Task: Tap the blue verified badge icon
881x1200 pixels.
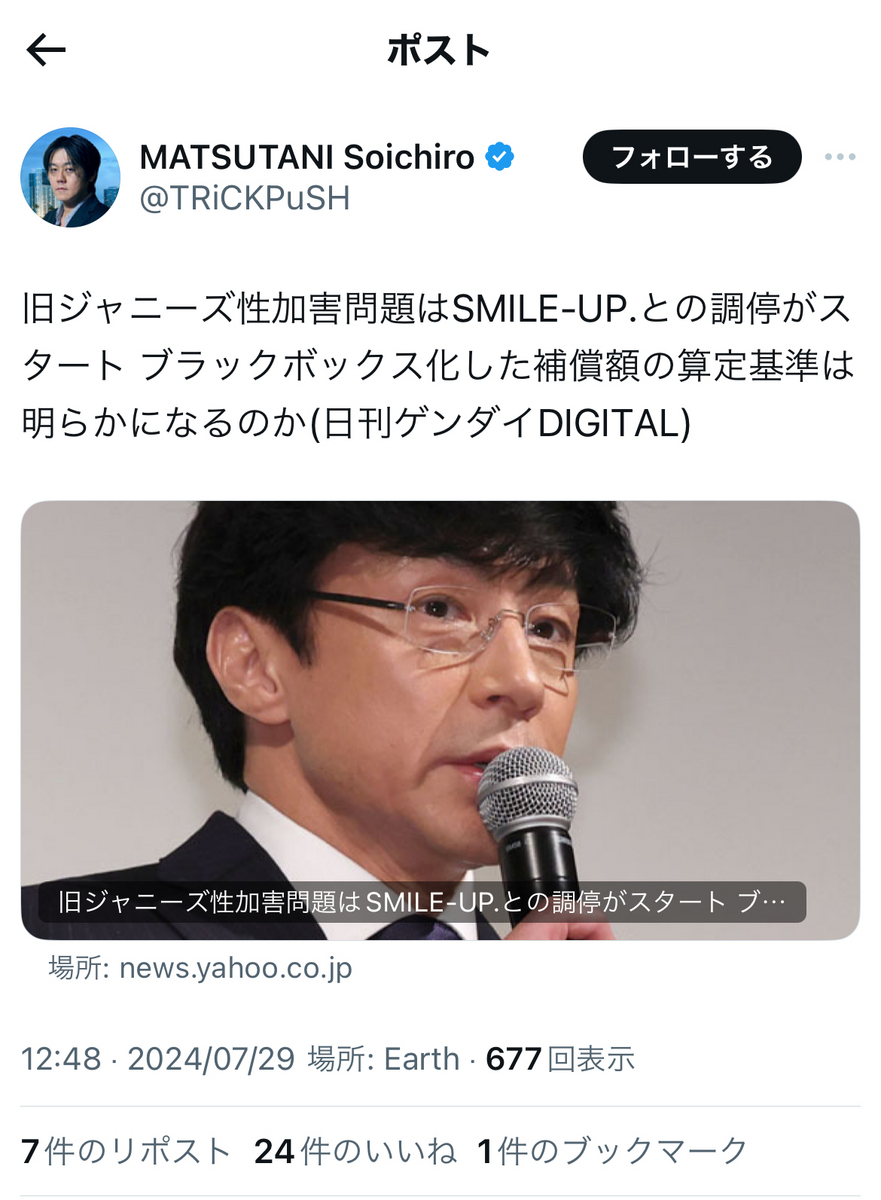Action: 500,157
